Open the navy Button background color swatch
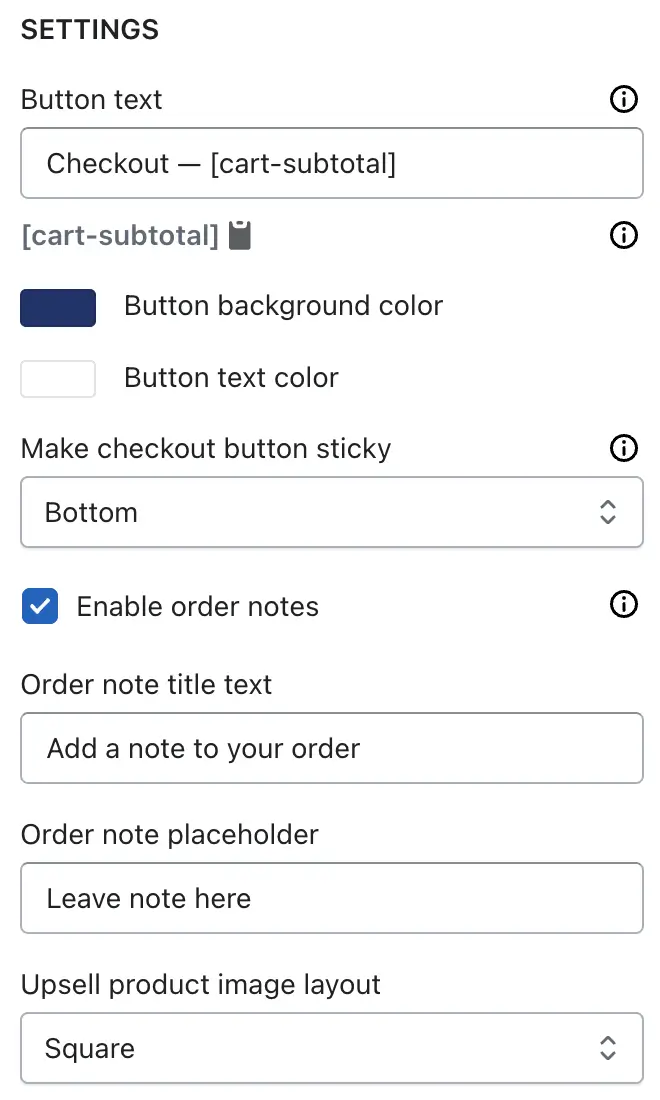660x1100 pixels. click(58, 308)
